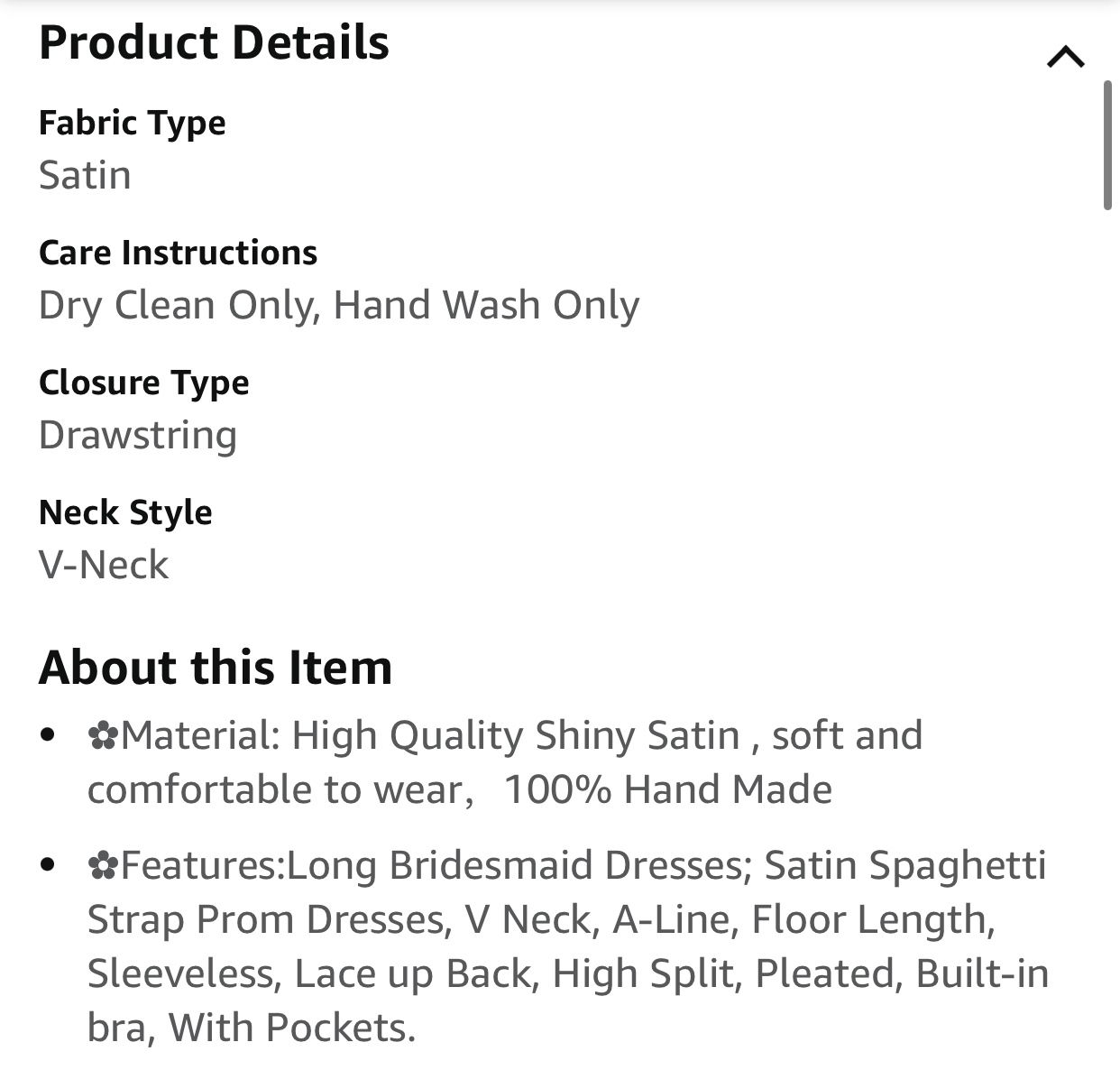Click the V-Neck value
The height and width of the screenshot is (1070, 1120).
pyautogui.click(x=104, y=566)
